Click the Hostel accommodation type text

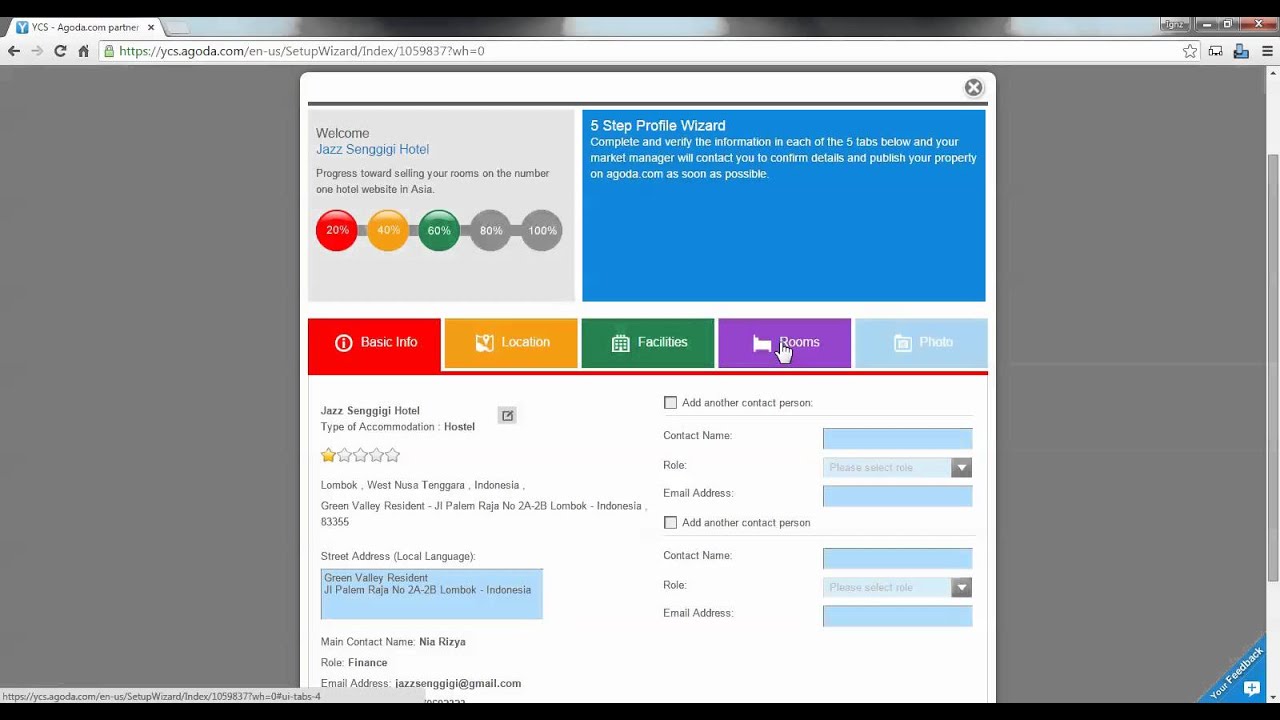click(460, 427)
